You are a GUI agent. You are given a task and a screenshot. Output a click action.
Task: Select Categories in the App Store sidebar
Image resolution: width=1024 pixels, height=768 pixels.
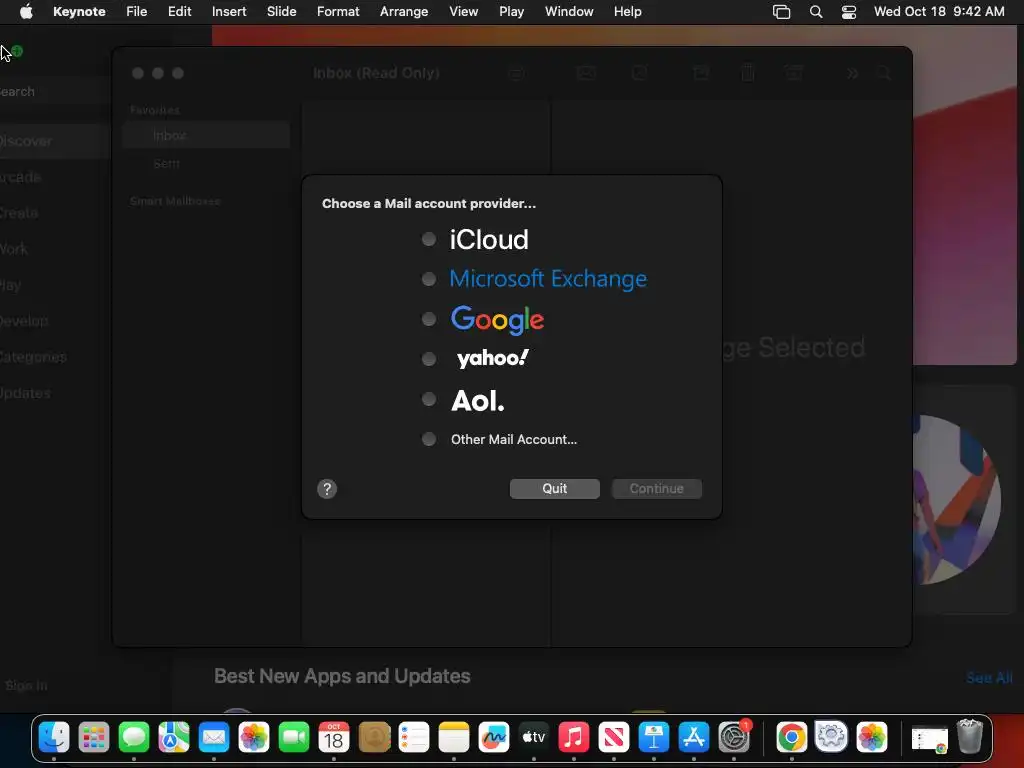54,357
